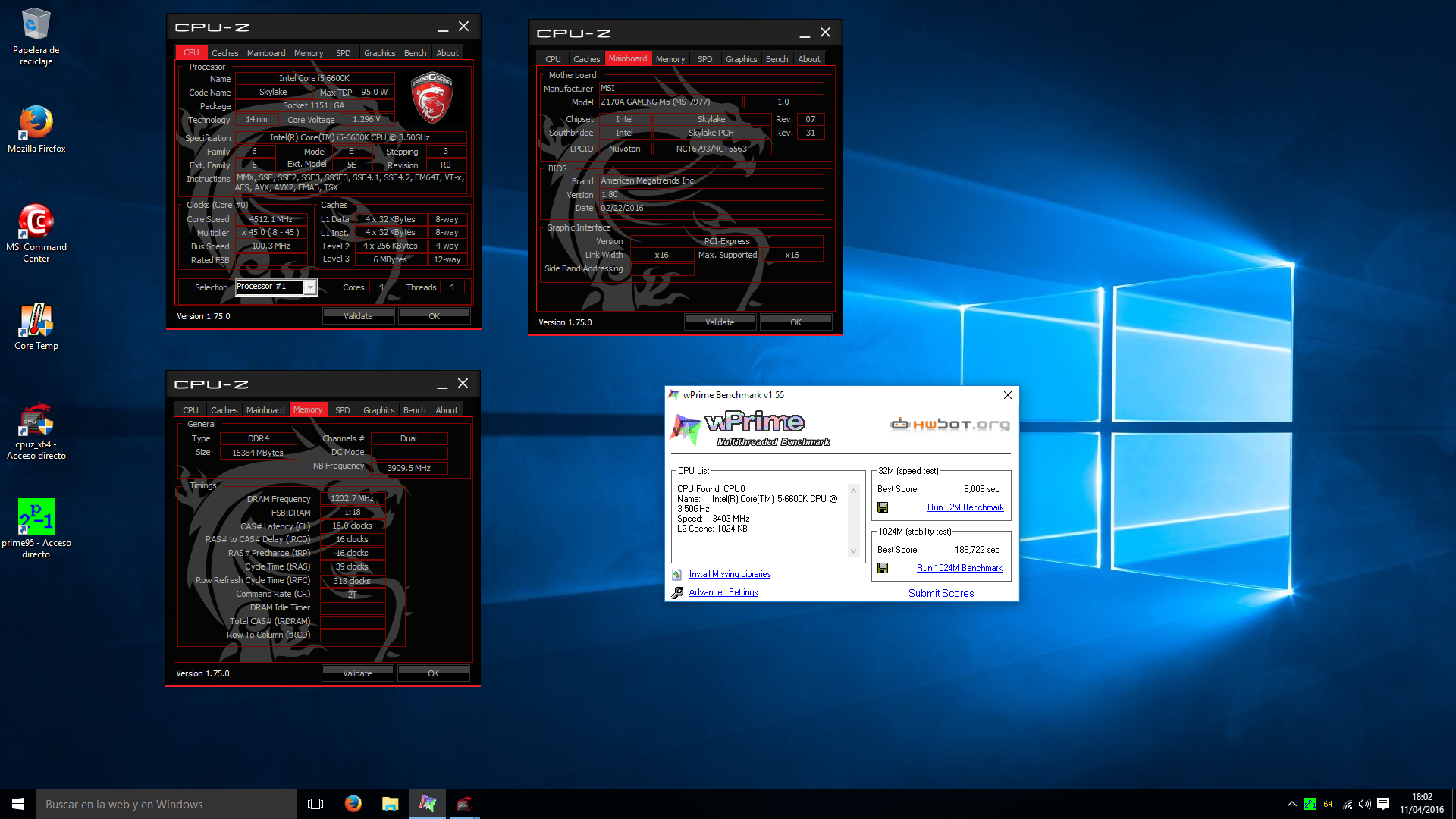Click the BIOS Version value 1.80

tap(711, 195)
